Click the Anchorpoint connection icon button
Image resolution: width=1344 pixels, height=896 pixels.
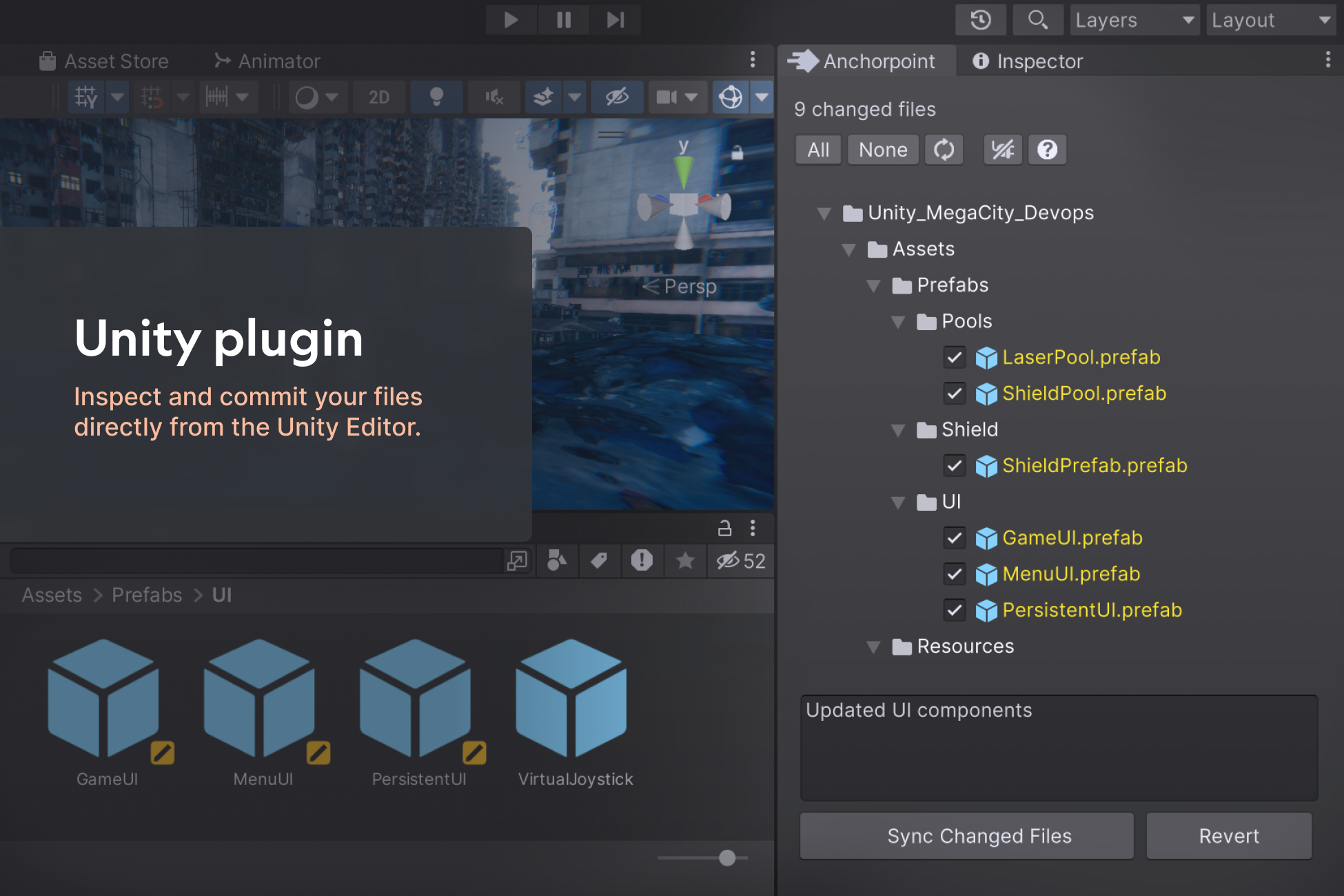[1003, 150]
